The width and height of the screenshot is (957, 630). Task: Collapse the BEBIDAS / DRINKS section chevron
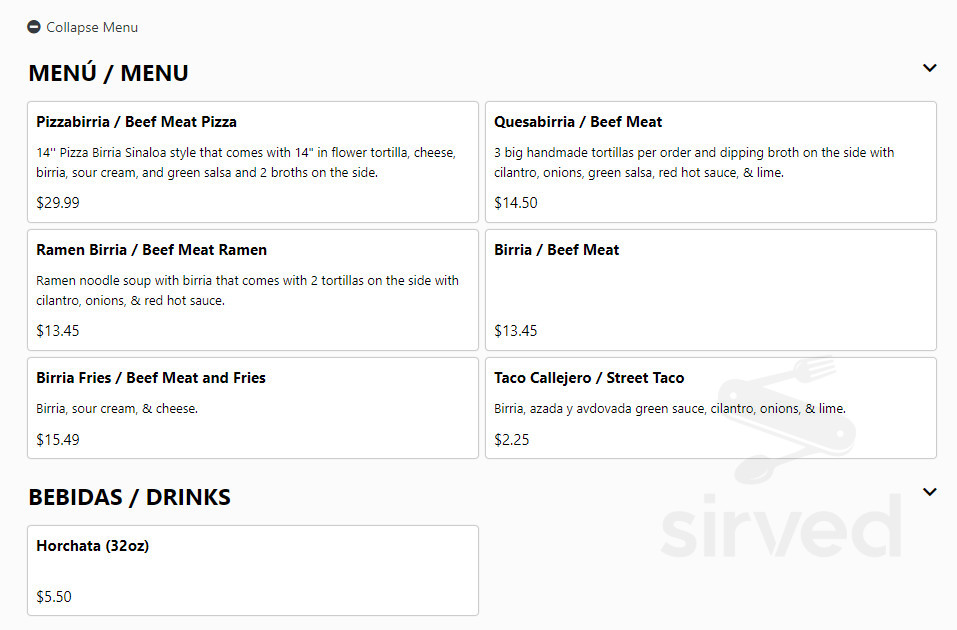[929, 492]
